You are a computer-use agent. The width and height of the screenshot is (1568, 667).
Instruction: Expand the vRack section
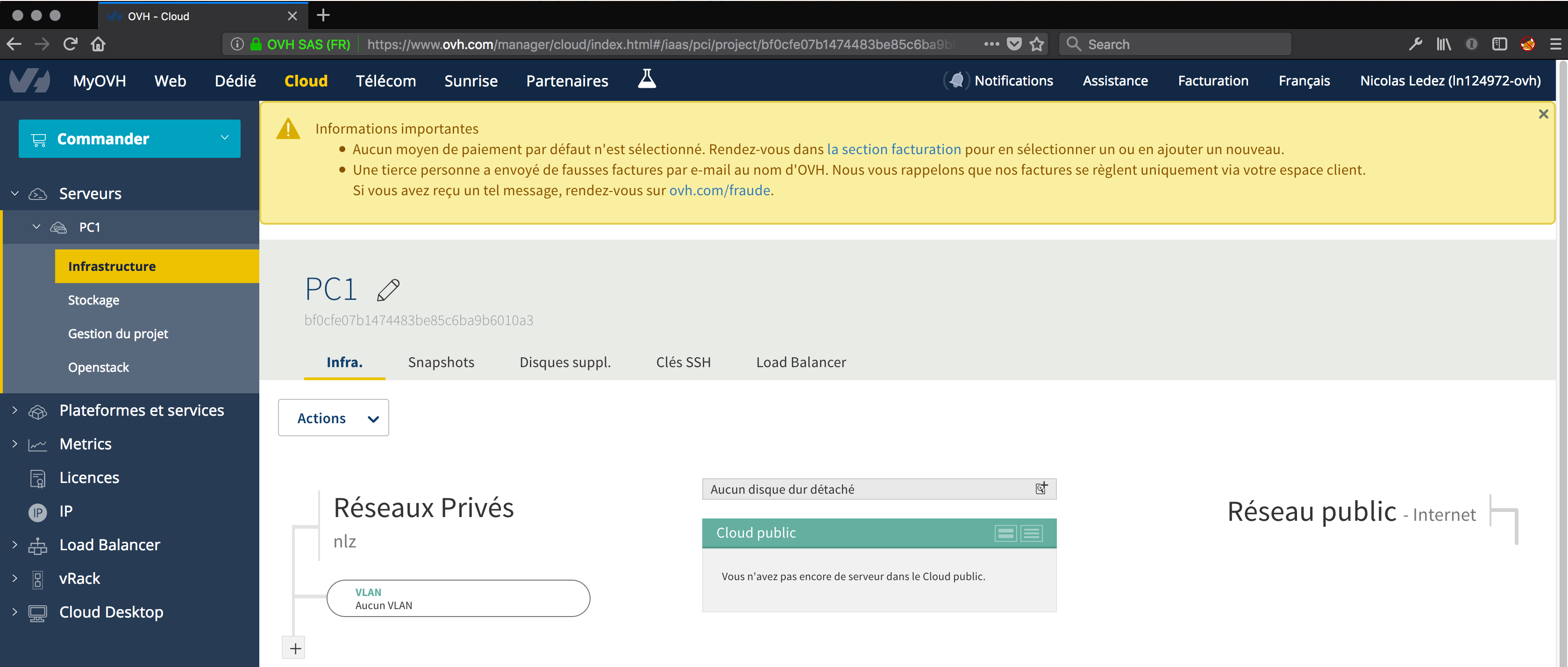[14, 578]
